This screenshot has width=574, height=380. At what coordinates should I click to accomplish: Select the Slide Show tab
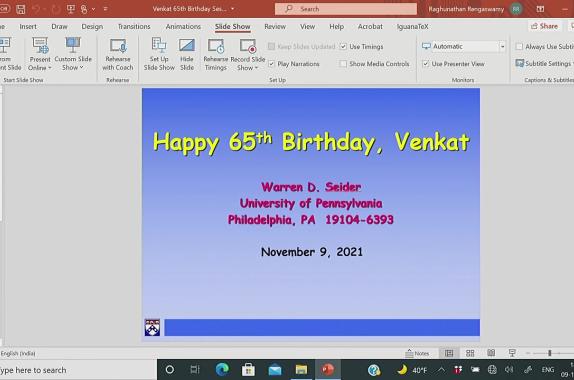[x=233, y=26]
